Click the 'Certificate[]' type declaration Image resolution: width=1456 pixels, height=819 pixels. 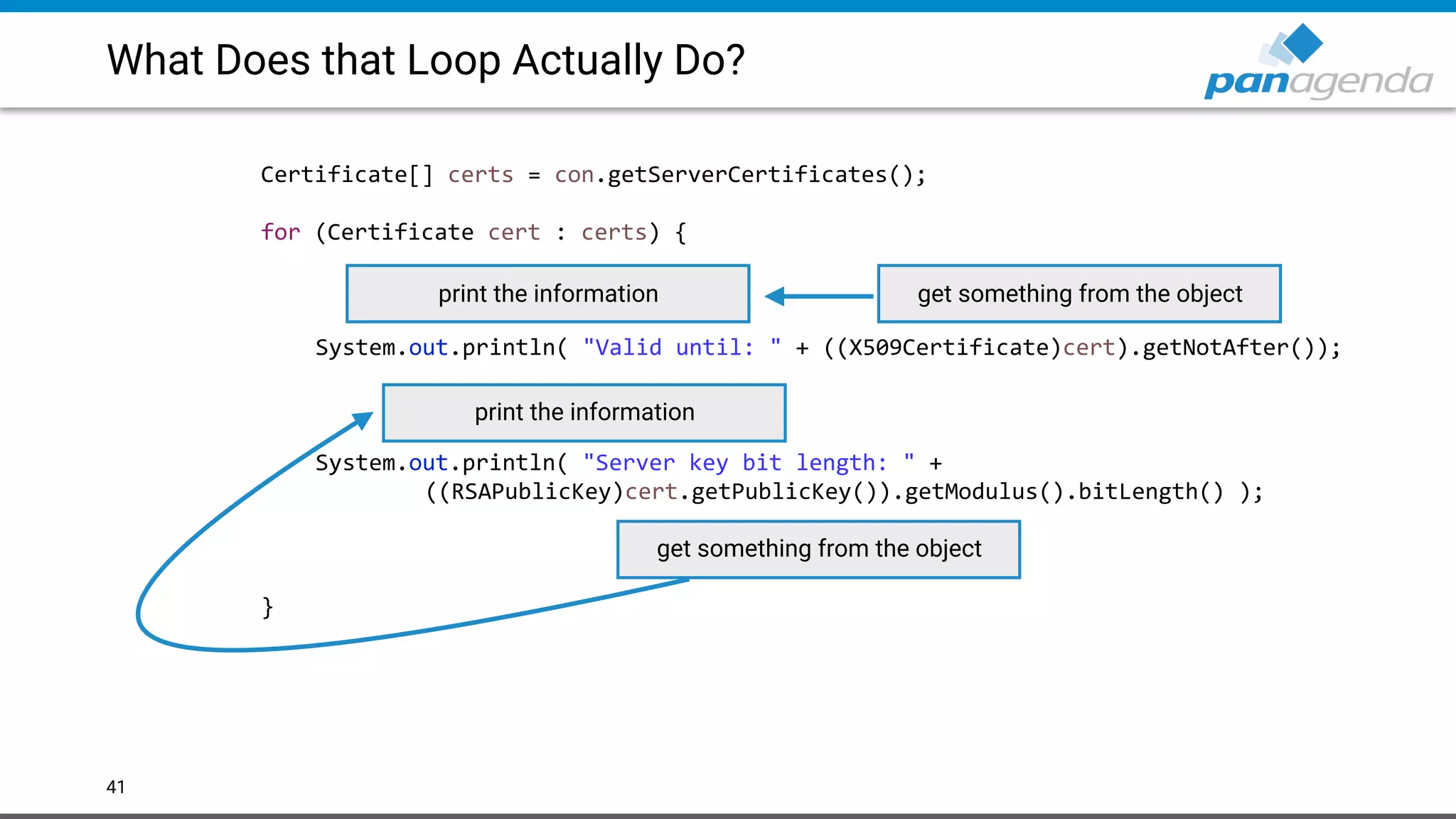point(346,175)
